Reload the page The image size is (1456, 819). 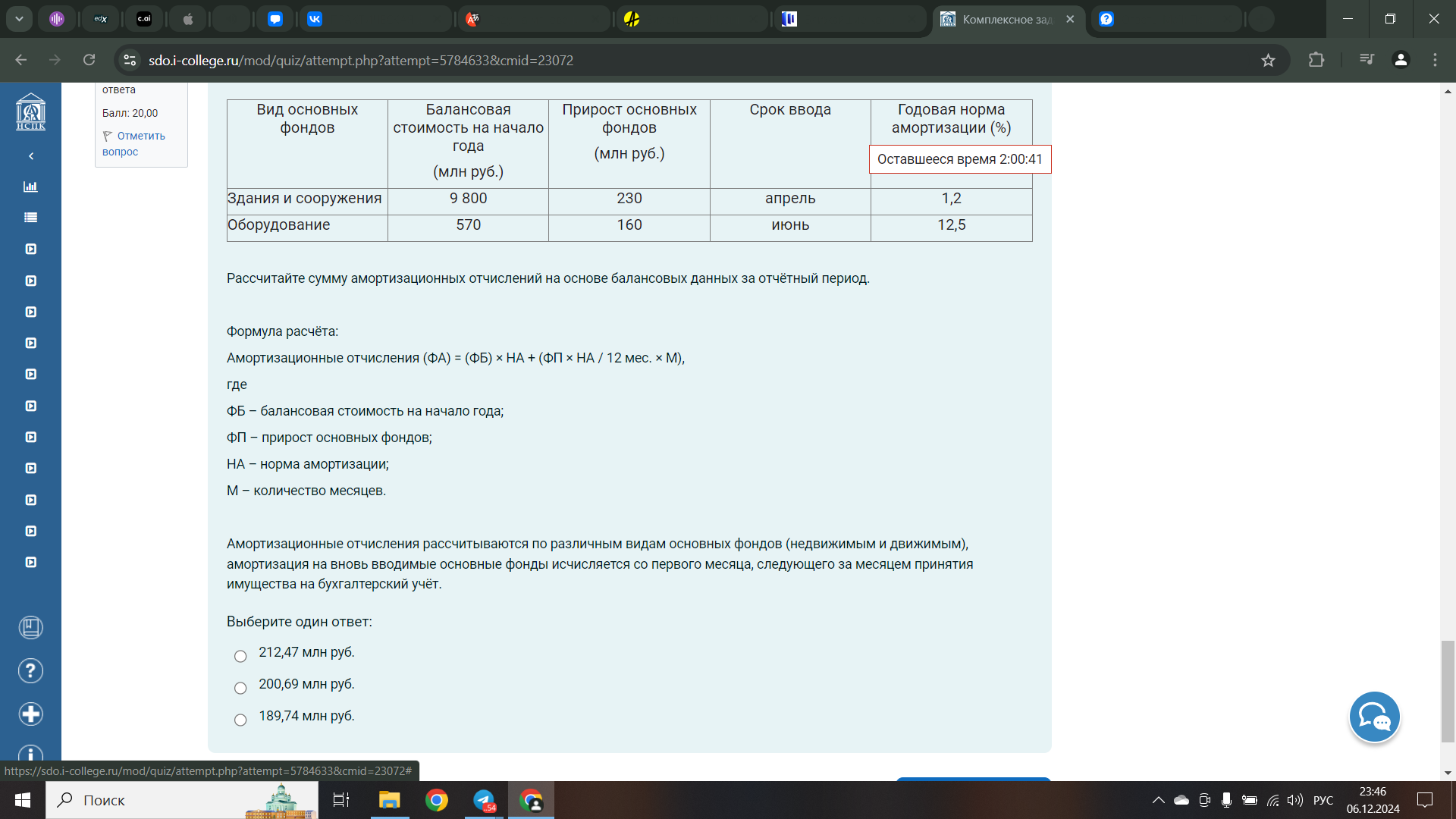89,60
